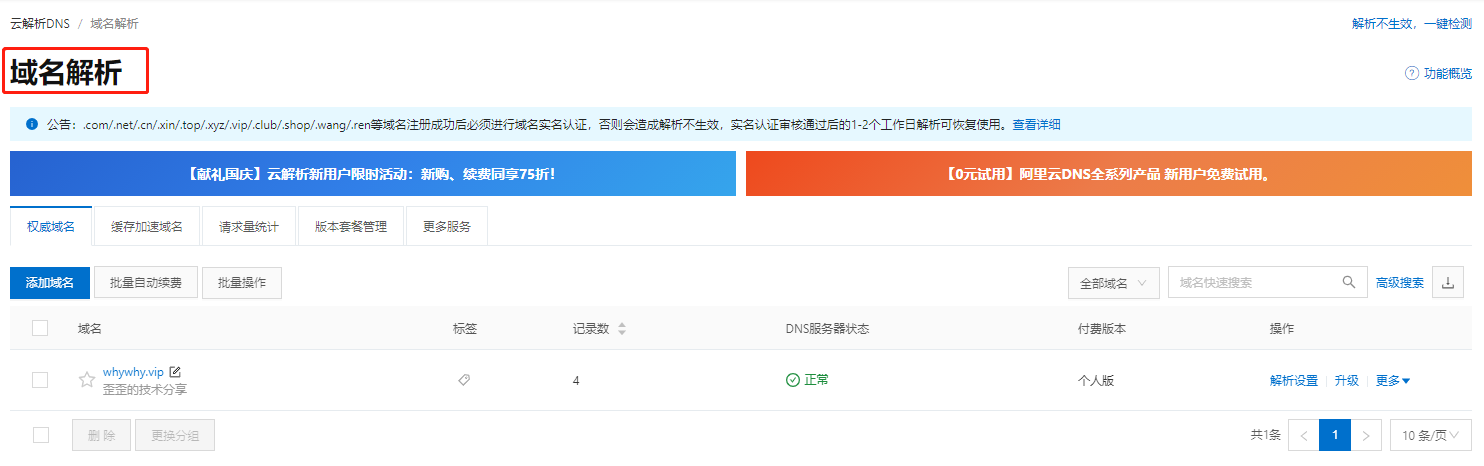This screenshot has height=466, width=1484.
Task: Click 查看详细 in the announcement
Action: tap(1036, 125)
